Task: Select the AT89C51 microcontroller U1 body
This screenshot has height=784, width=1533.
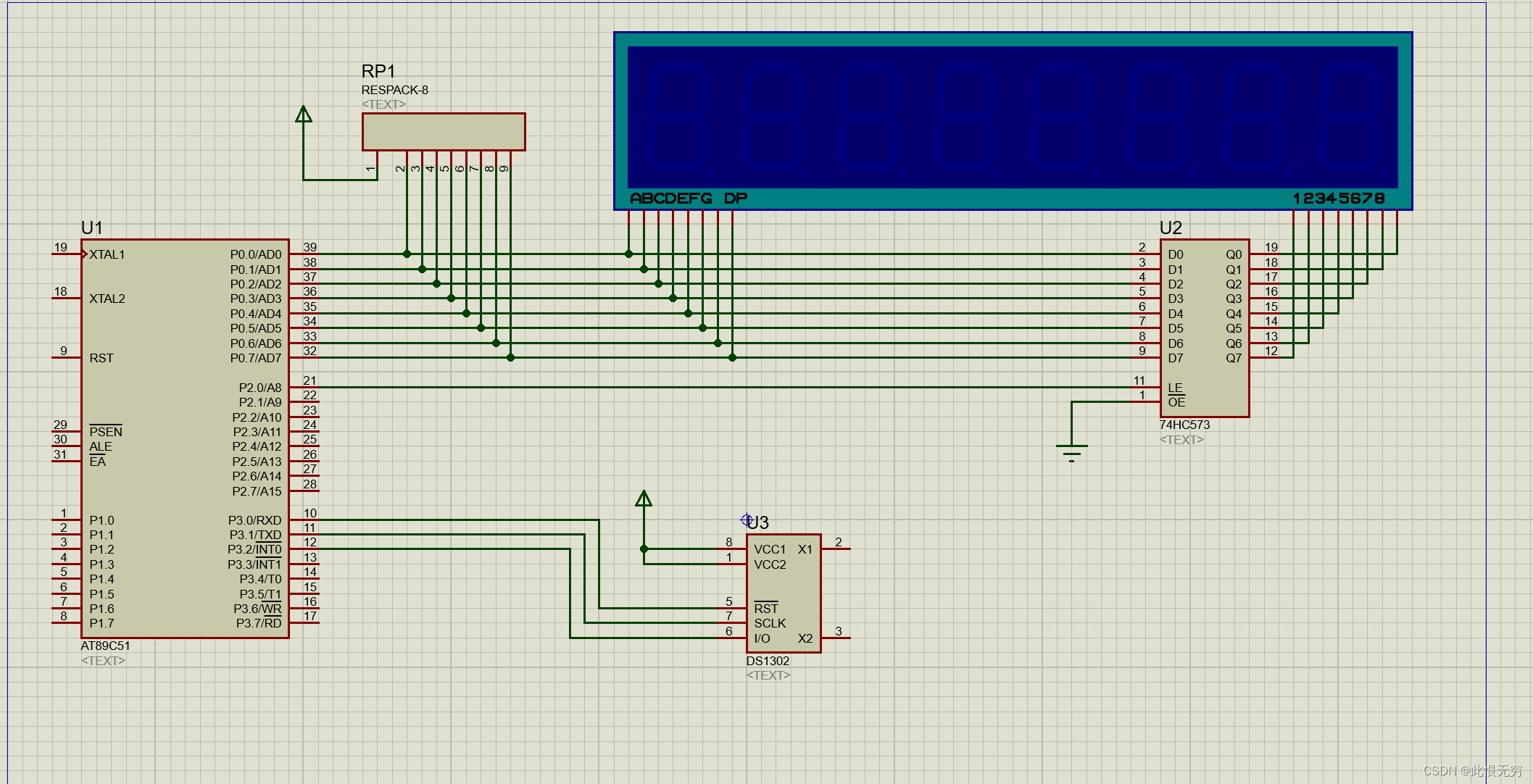Action: [185, 438]
